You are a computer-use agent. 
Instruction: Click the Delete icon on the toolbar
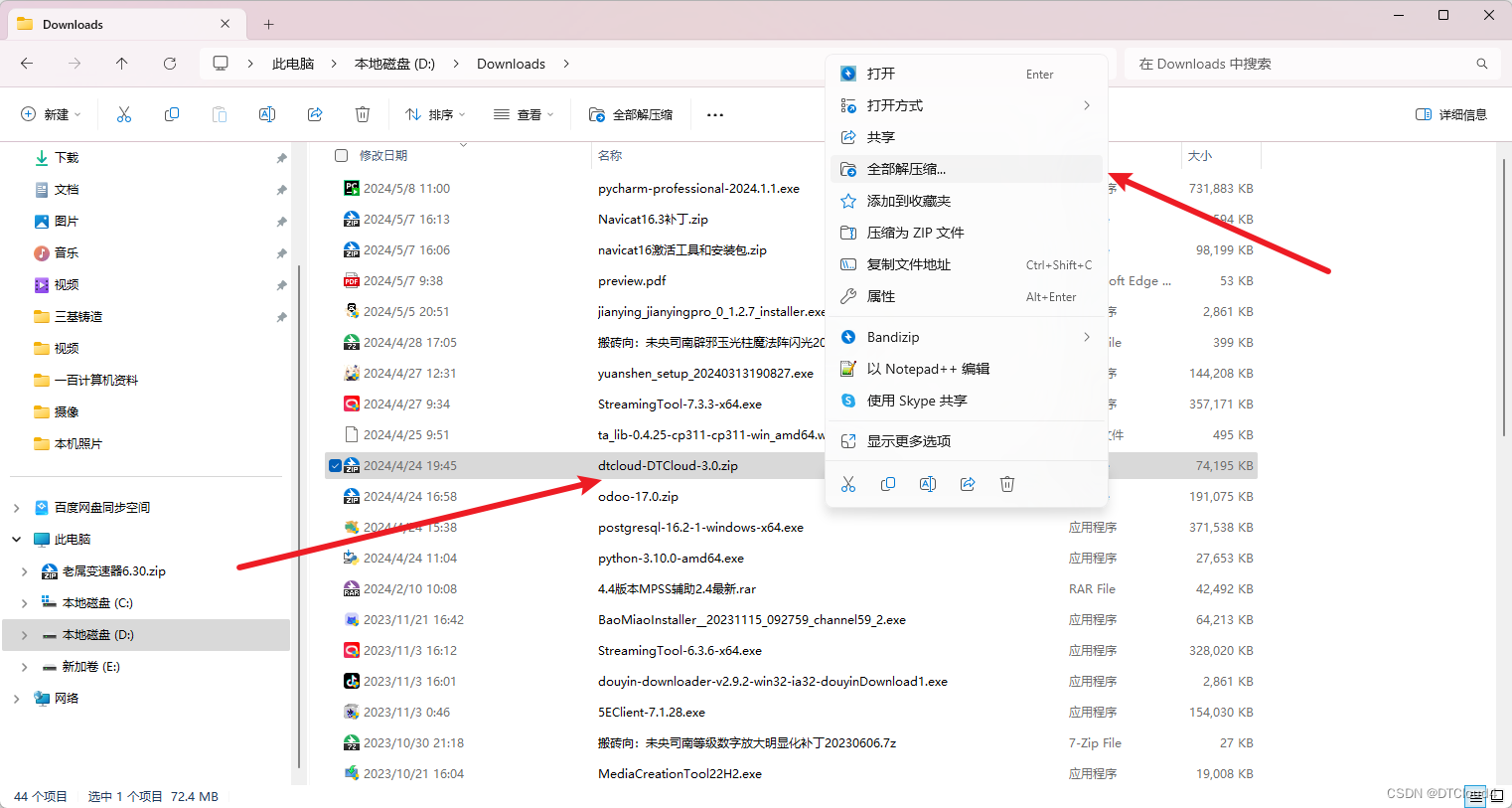362,113
